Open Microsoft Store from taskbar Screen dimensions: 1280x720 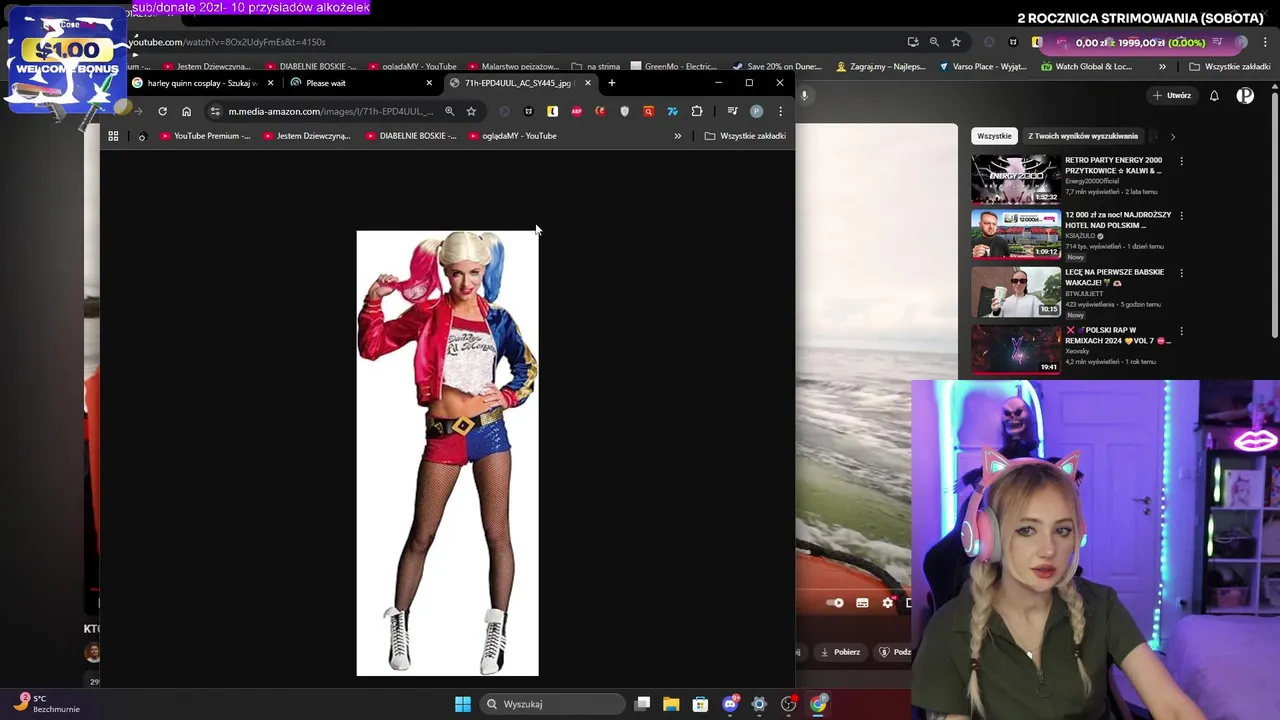click(x=700, y=704)
